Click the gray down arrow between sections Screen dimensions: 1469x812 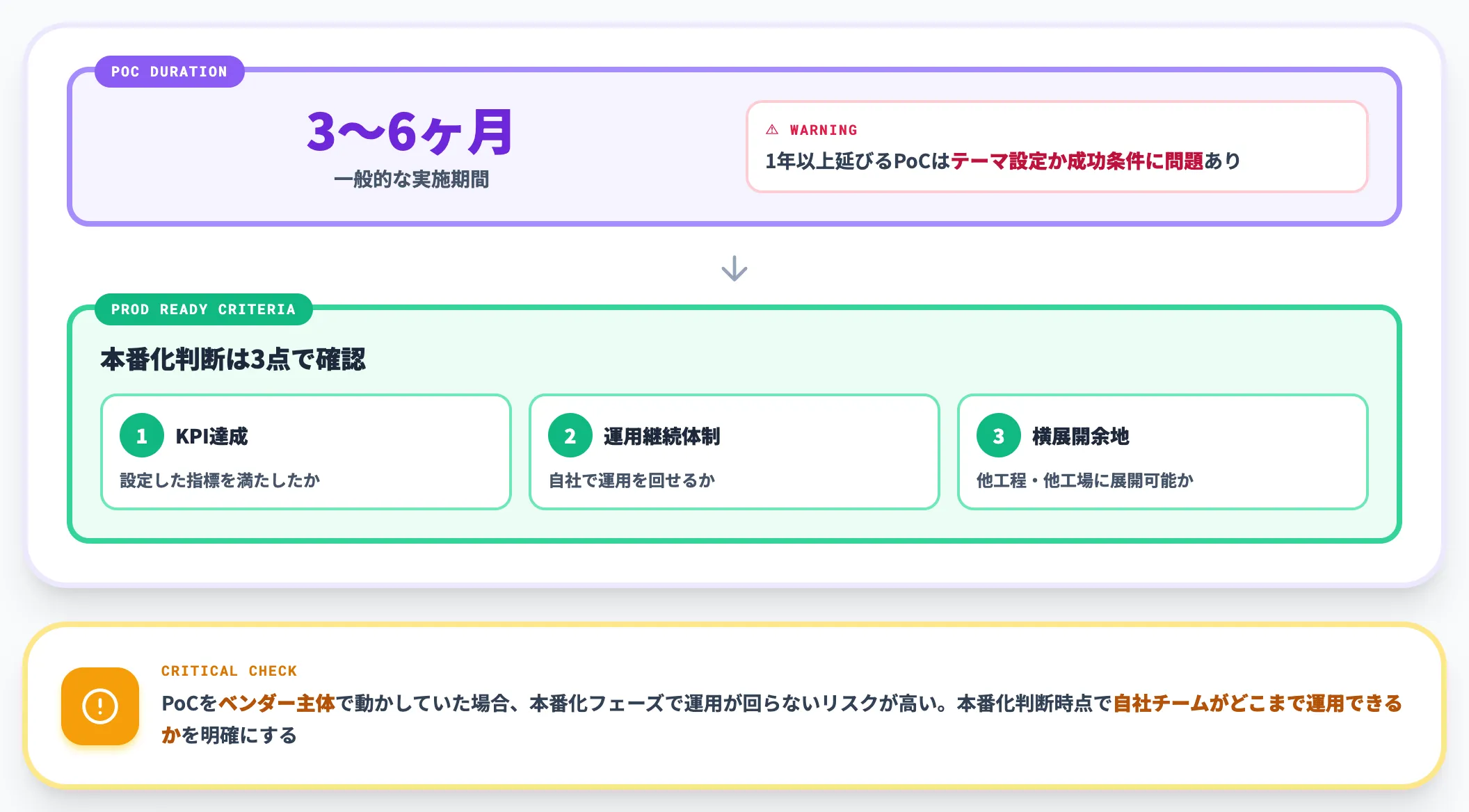point(734,268)
